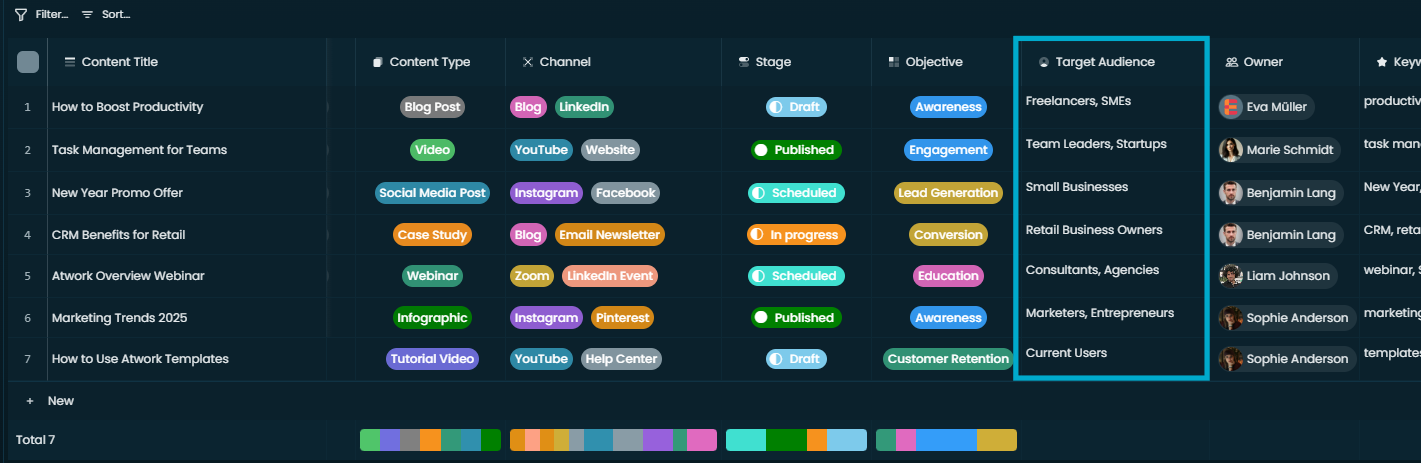
Task: Click the Zoom channel tag
Action: (532, 276)
